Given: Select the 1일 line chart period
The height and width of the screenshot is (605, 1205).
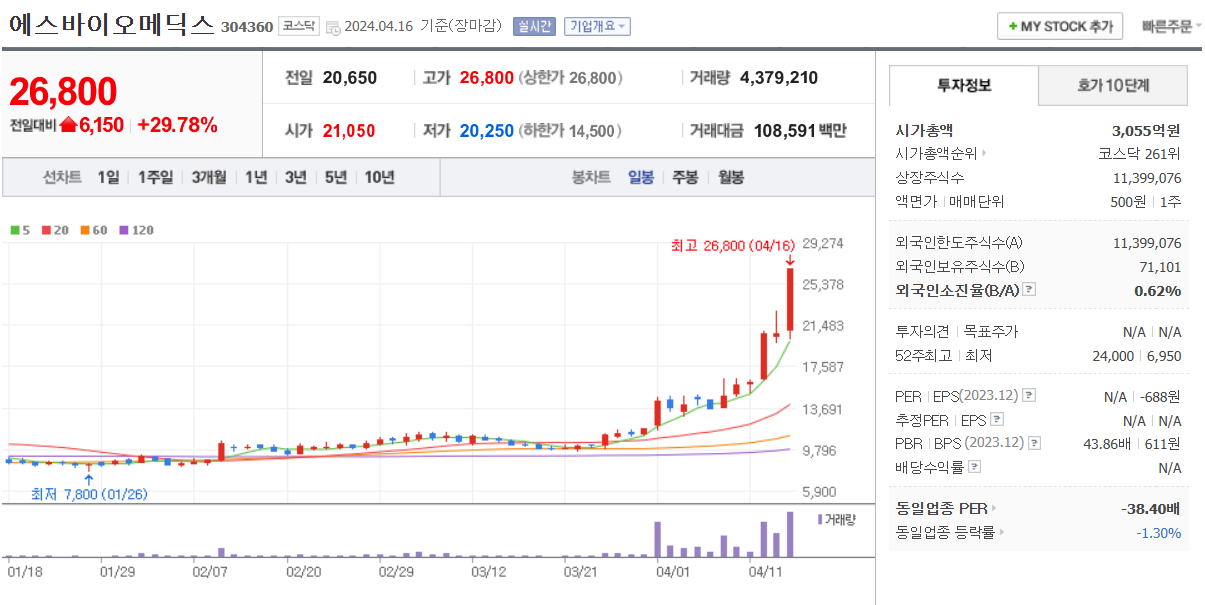Looking at the screenshot, I should pos(109,177).
